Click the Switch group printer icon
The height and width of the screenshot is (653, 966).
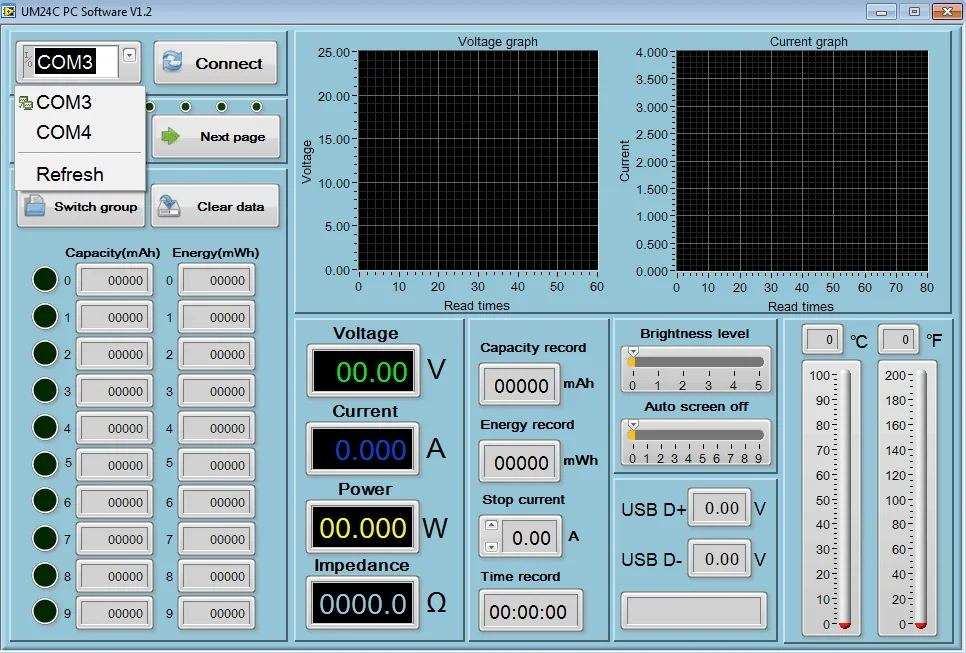coord(35,206)
